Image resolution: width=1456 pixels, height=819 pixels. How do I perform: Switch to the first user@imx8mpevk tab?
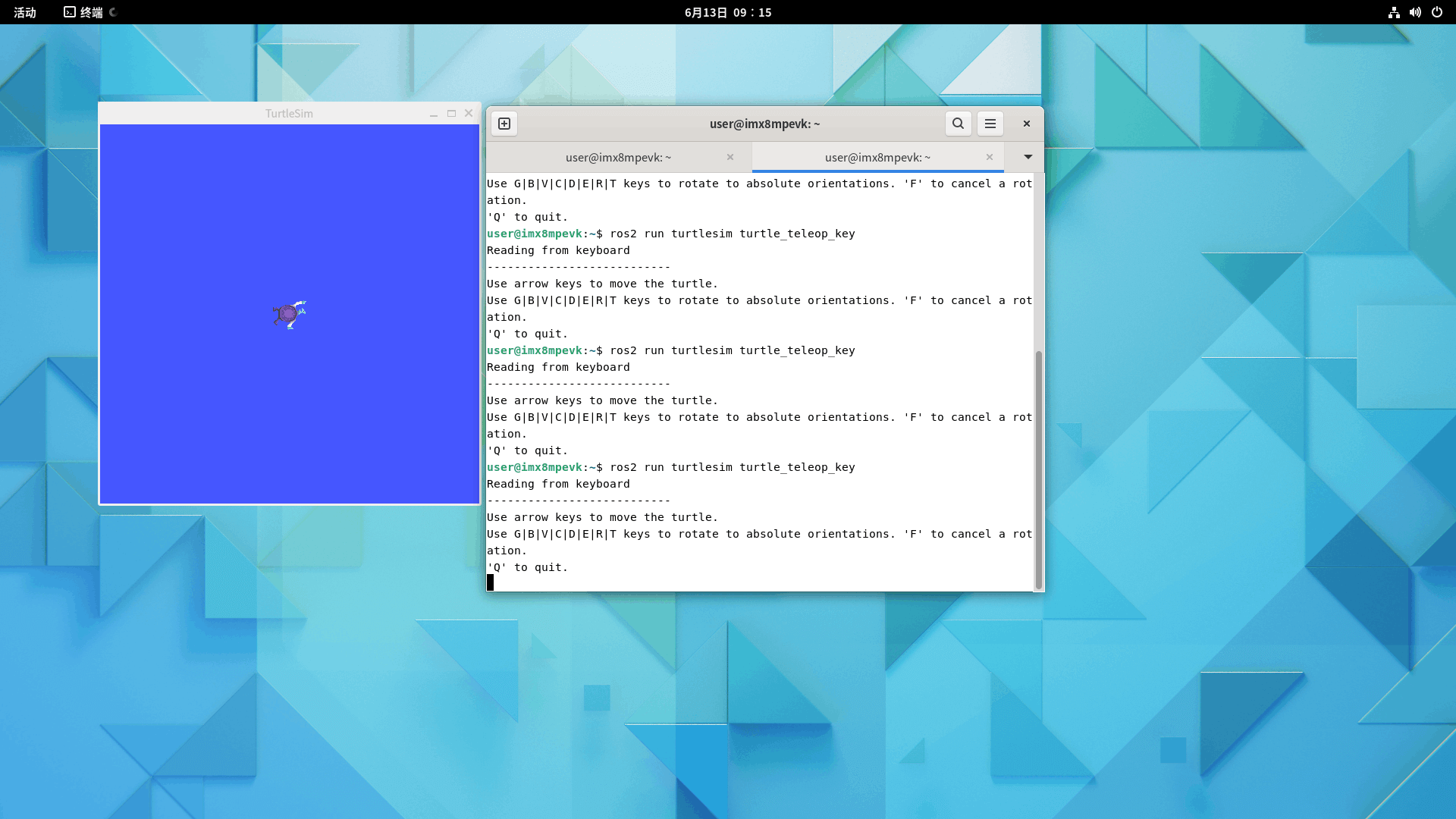pos(618,158)
